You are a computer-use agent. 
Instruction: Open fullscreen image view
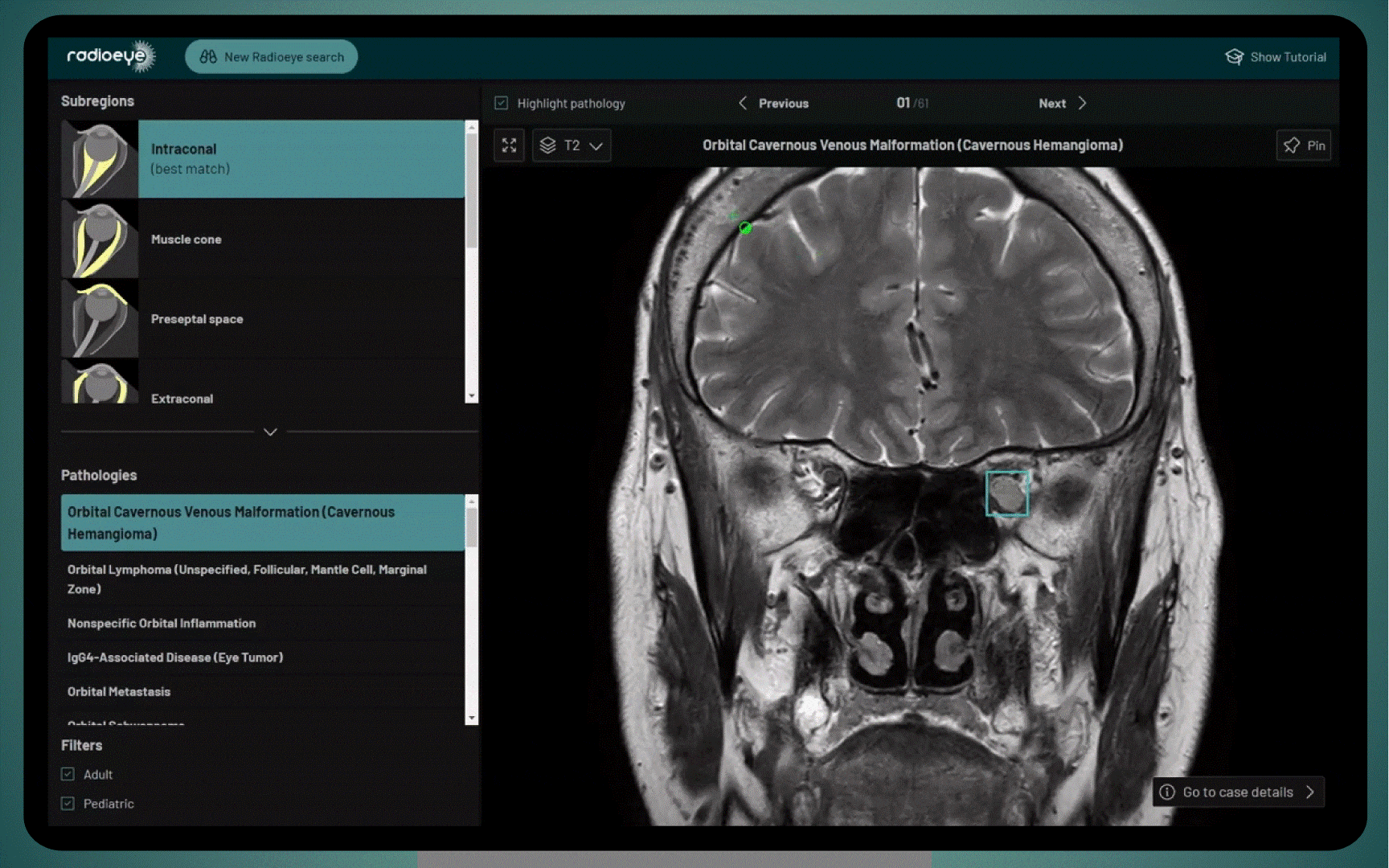point(509,145)
